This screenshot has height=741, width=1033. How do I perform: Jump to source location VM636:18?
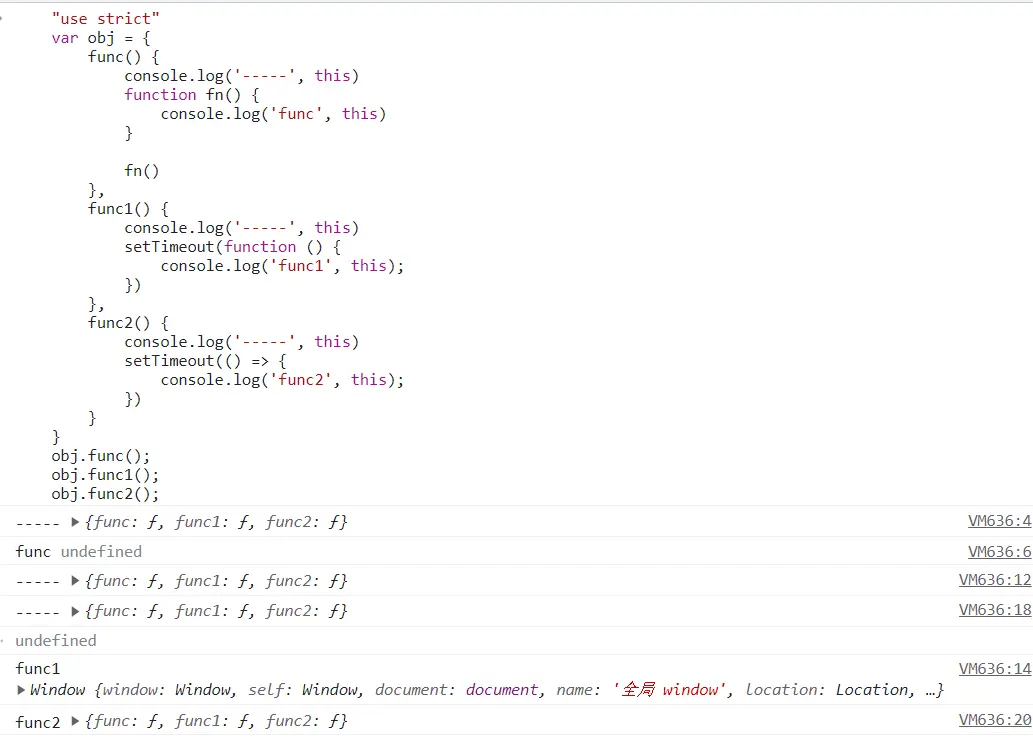(994, 610)
